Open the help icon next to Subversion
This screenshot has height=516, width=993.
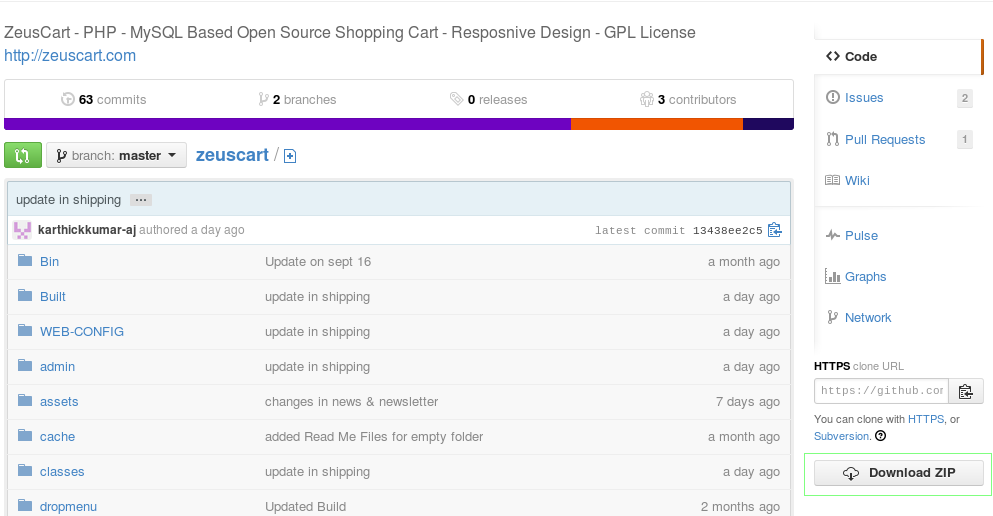coord(880,436)
